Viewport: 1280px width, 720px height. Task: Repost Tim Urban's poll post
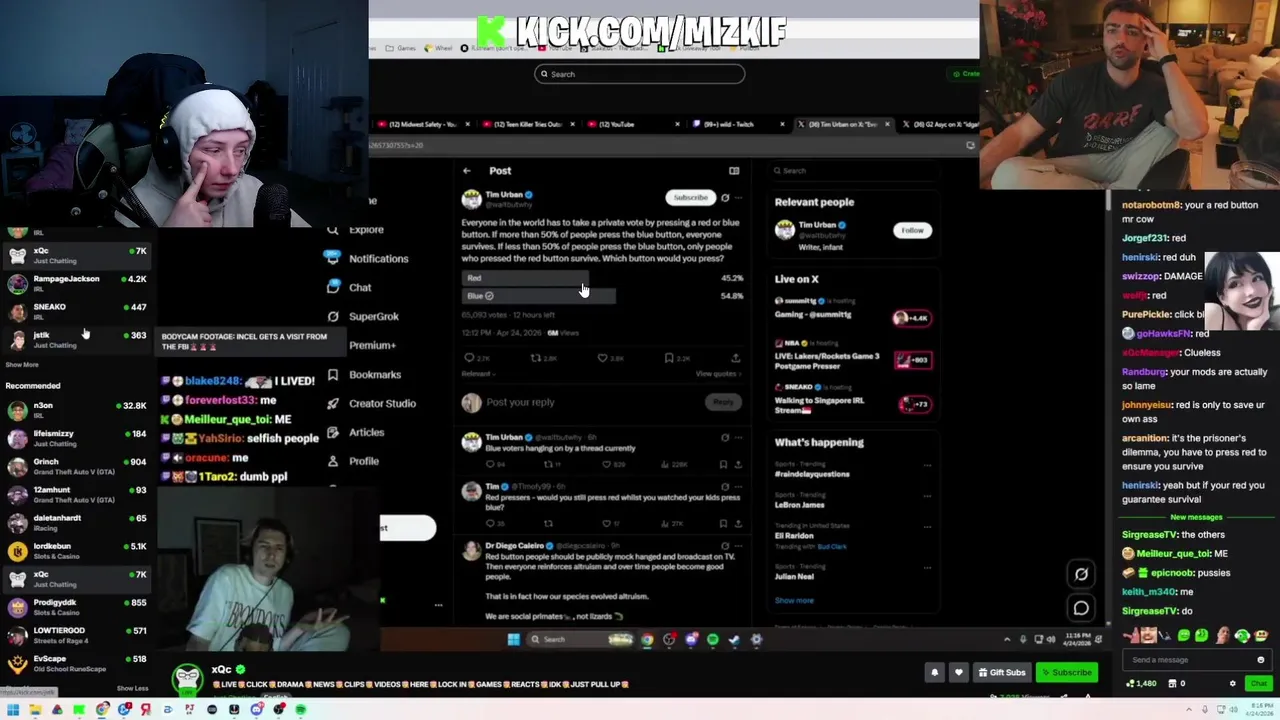536,358
